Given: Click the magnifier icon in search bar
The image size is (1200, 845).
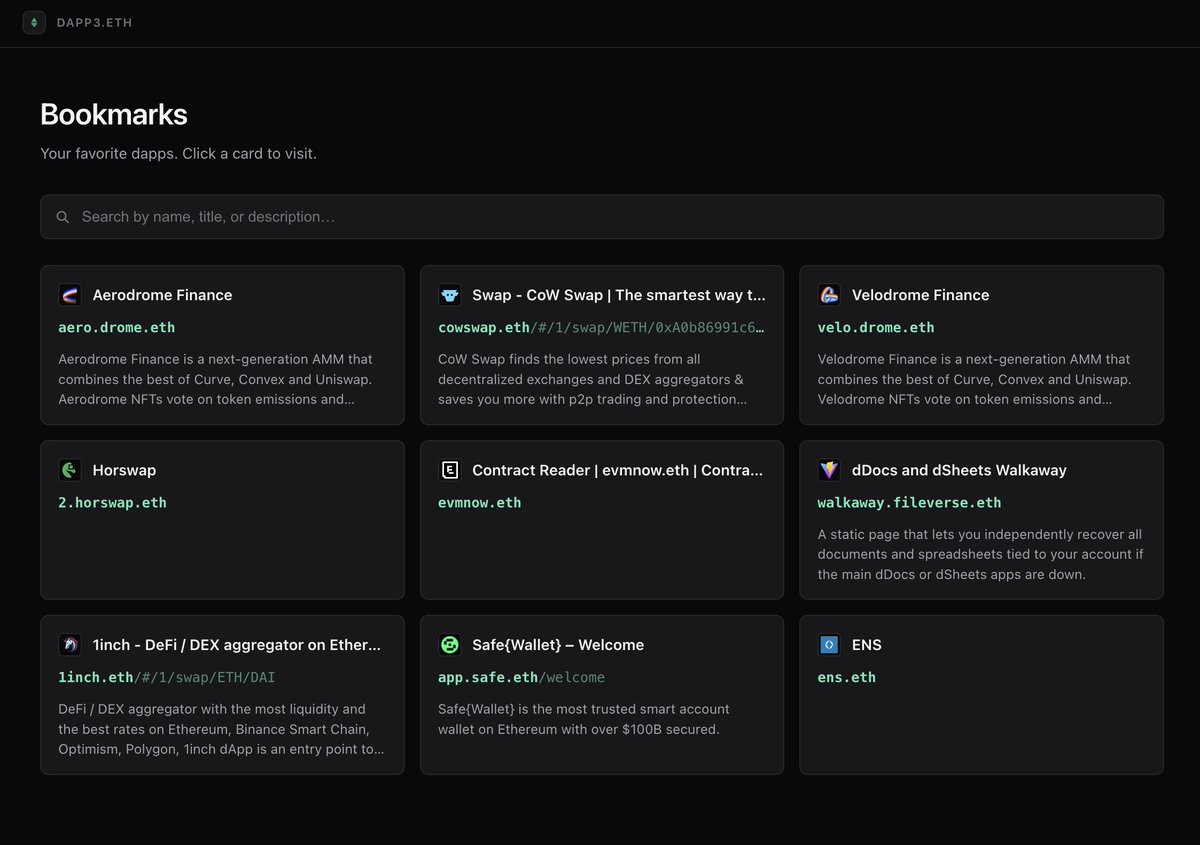Looking at the screenshot, I should (63, 217).
